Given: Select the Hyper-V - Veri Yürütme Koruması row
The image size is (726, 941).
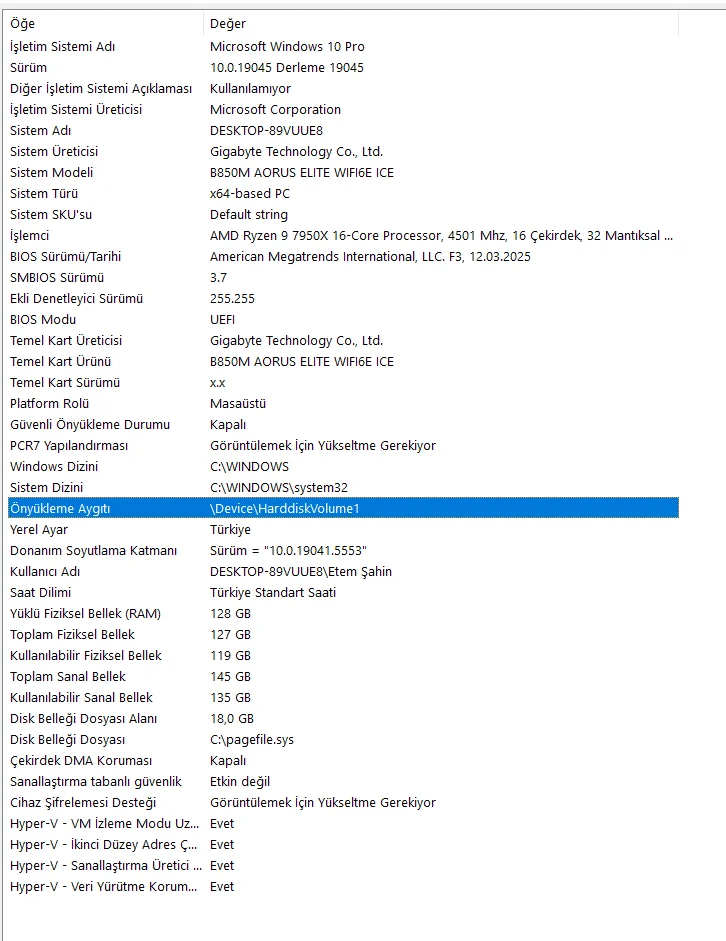Looking at the screenshot, I should [343, 886].
